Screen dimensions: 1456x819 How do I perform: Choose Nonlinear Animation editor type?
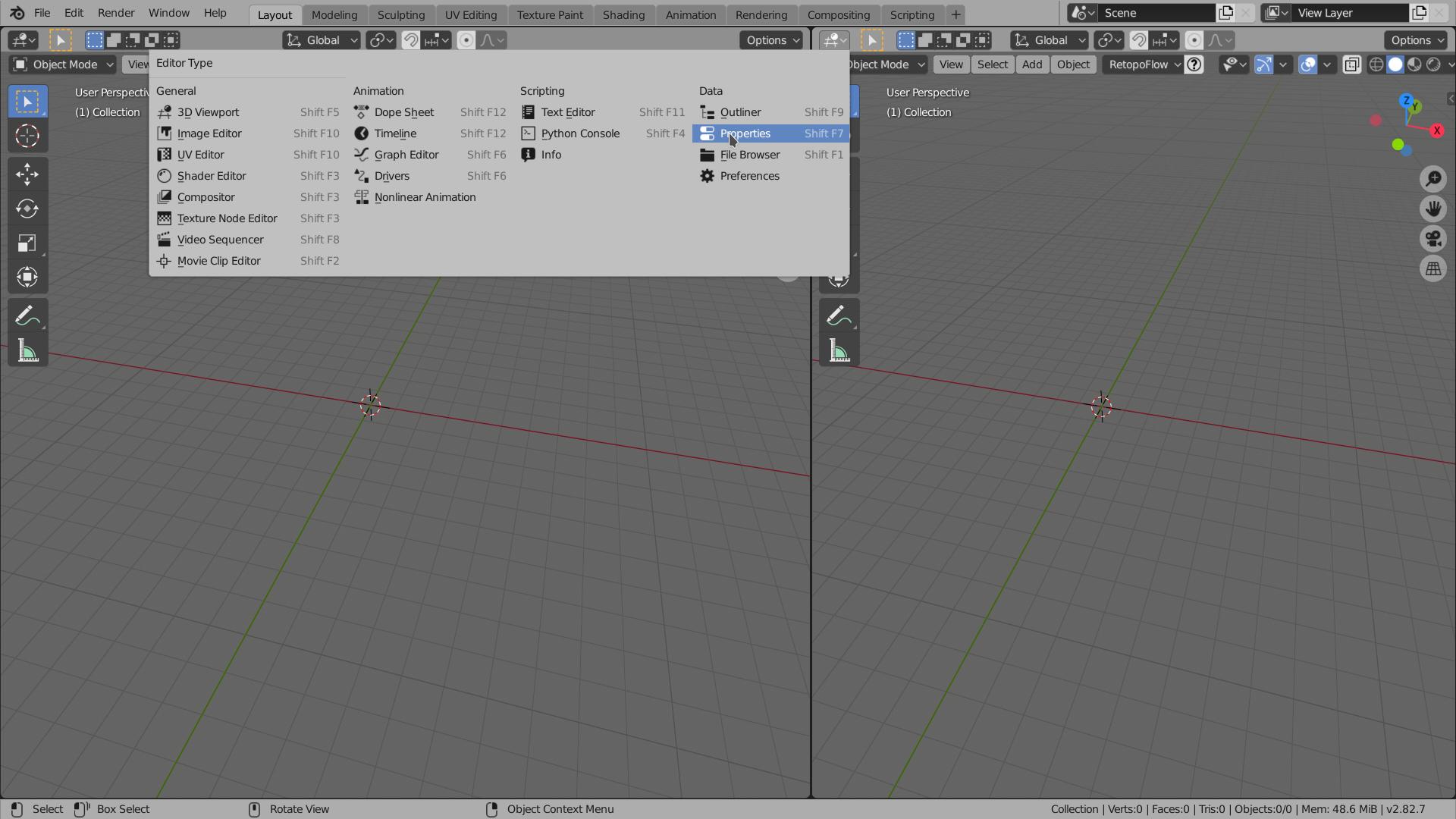[429, 197]
